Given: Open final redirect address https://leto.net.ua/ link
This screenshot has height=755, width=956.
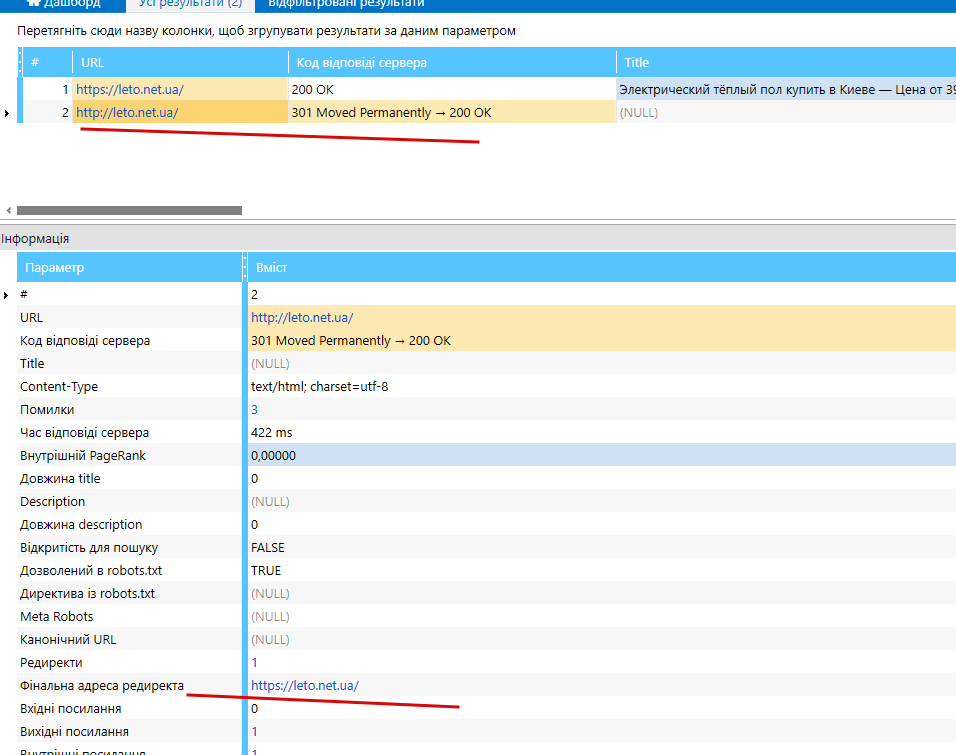Looking at the screenshot, I should [305, 685].
